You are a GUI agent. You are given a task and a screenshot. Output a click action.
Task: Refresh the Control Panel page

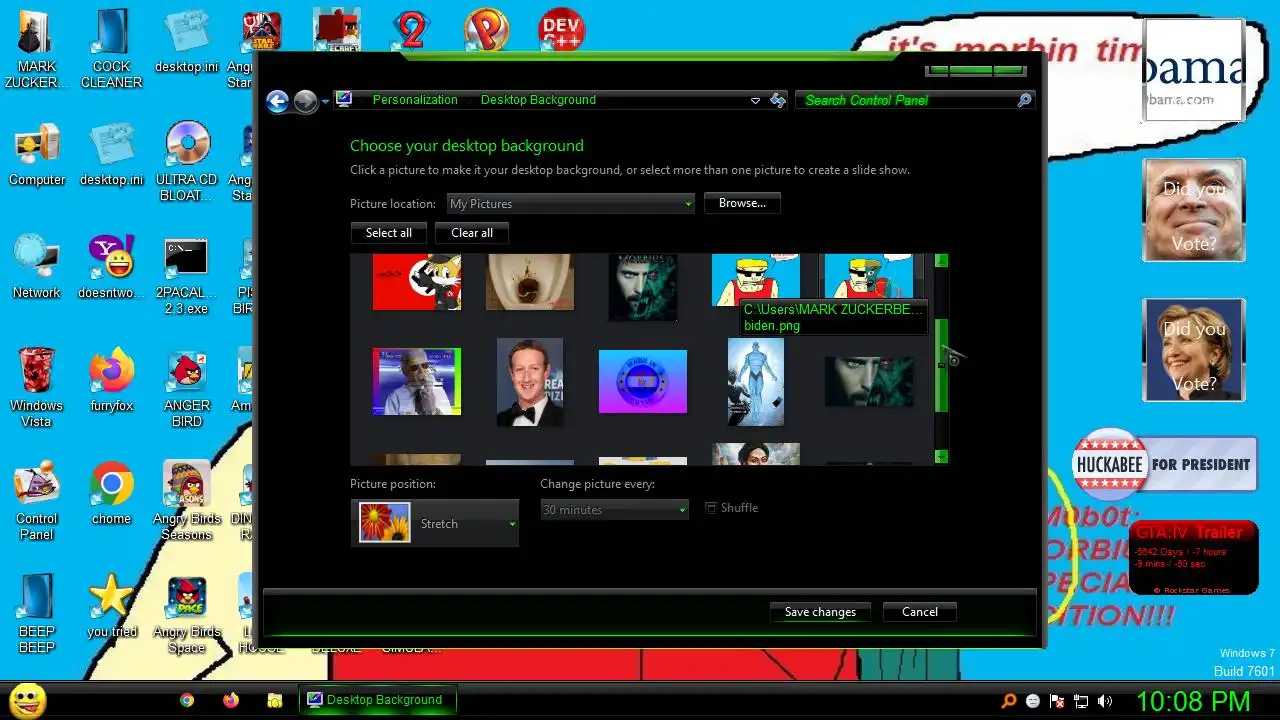tap(778, 101)
